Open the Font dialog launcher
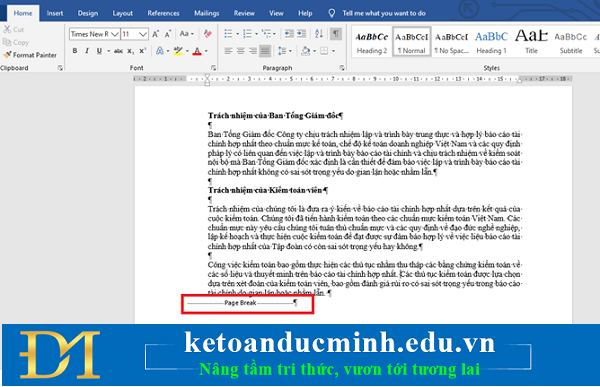 pos(214,68)
